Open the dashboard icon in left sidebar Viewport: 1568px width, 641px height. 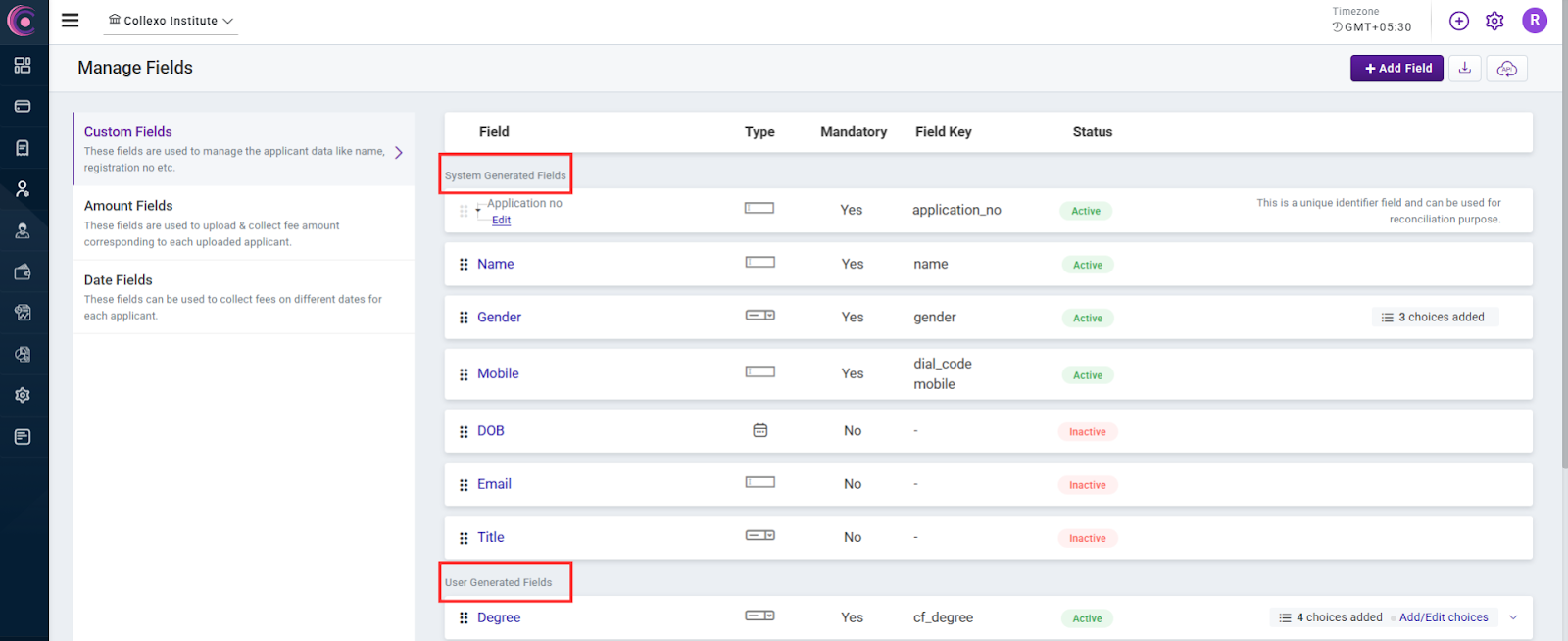coord(23,65)
